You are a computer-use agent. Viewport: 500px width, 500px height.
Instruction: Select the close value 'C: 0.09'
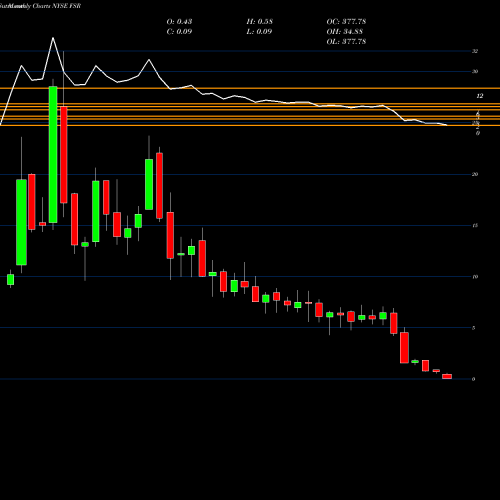click(179, 32)
